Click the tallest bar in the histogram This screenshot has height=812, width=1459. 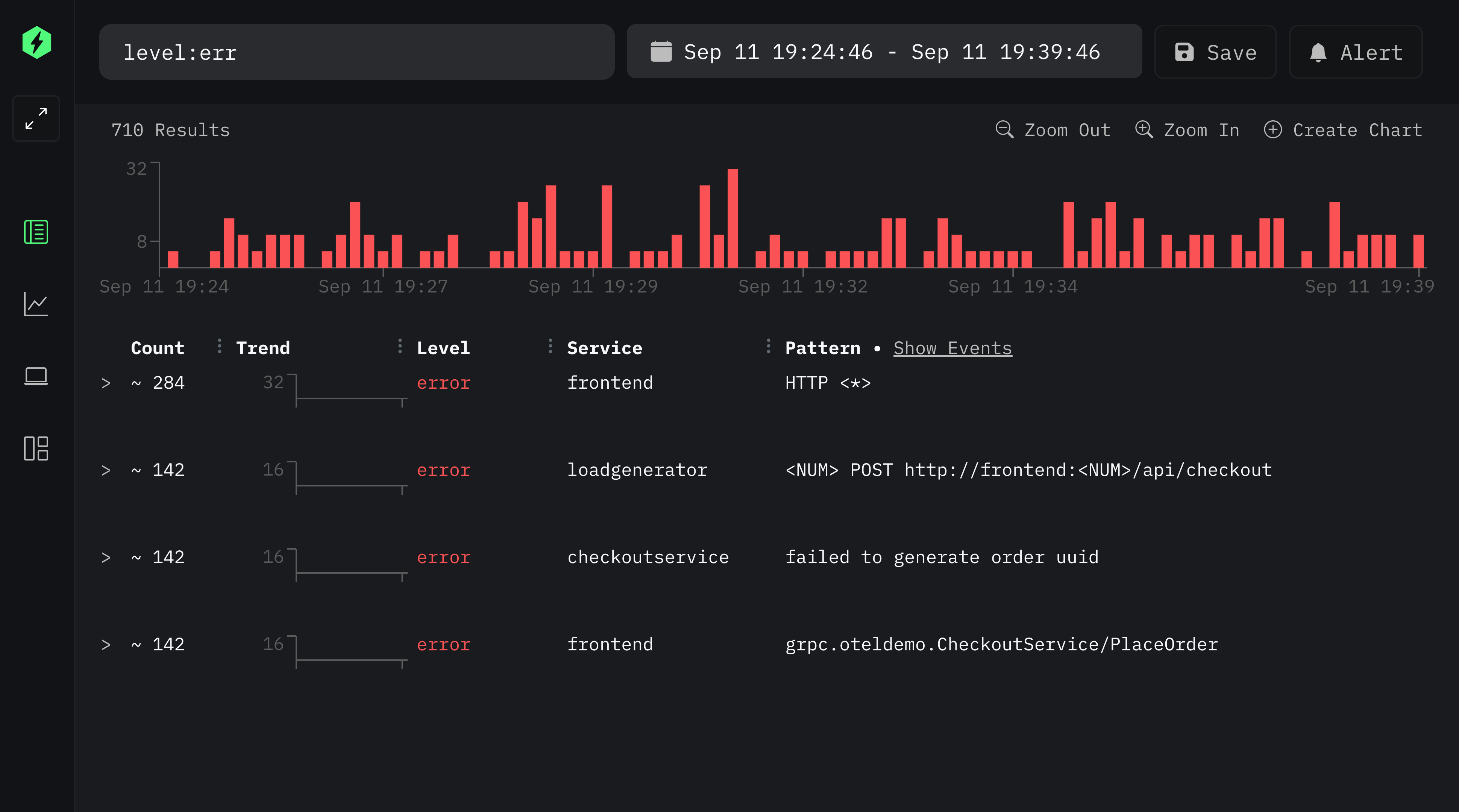point(733,218)
